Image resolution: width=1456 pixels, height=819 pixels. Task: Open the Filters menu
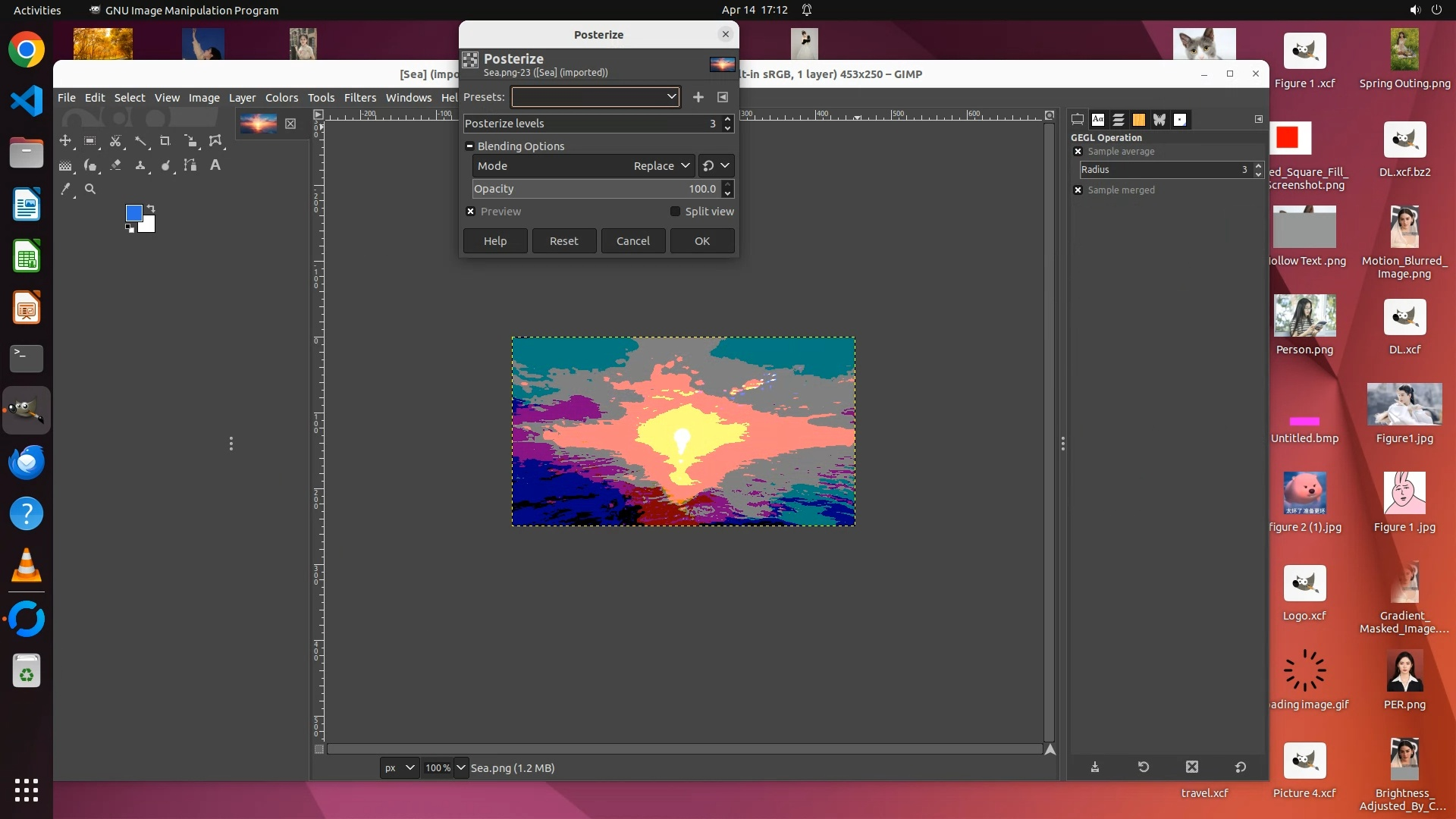tap(359, 98)
